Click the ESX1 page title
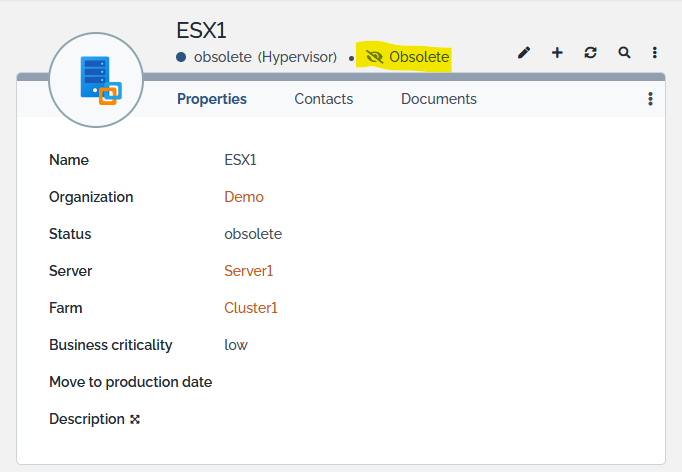682x472 pixels. pos(201,30)
